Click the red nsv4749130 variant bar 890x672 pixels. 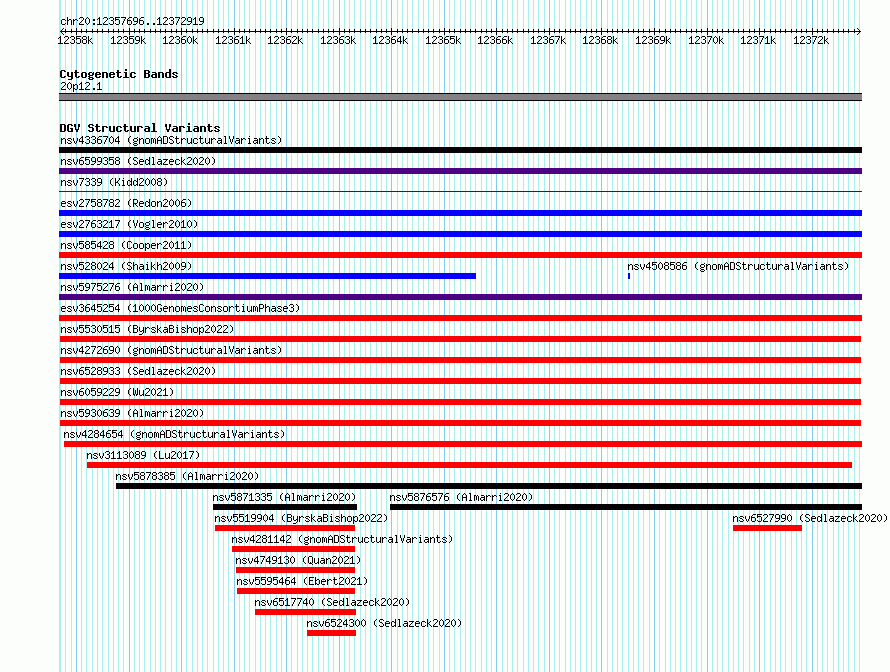click(296, 570)
